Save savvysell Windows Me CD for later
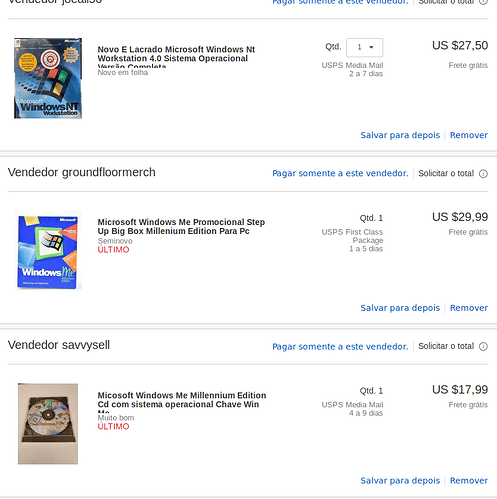The image size is (497, 499). (400, 480)
